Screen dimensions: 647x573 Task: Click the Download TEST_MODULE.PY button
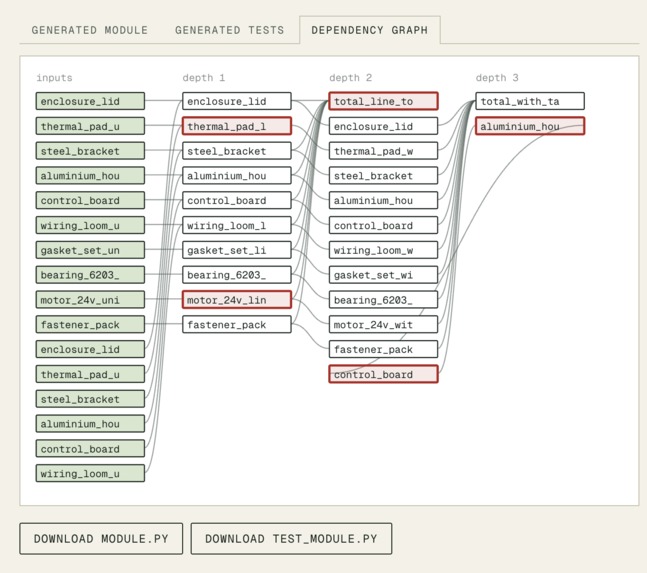coord(291,539)
